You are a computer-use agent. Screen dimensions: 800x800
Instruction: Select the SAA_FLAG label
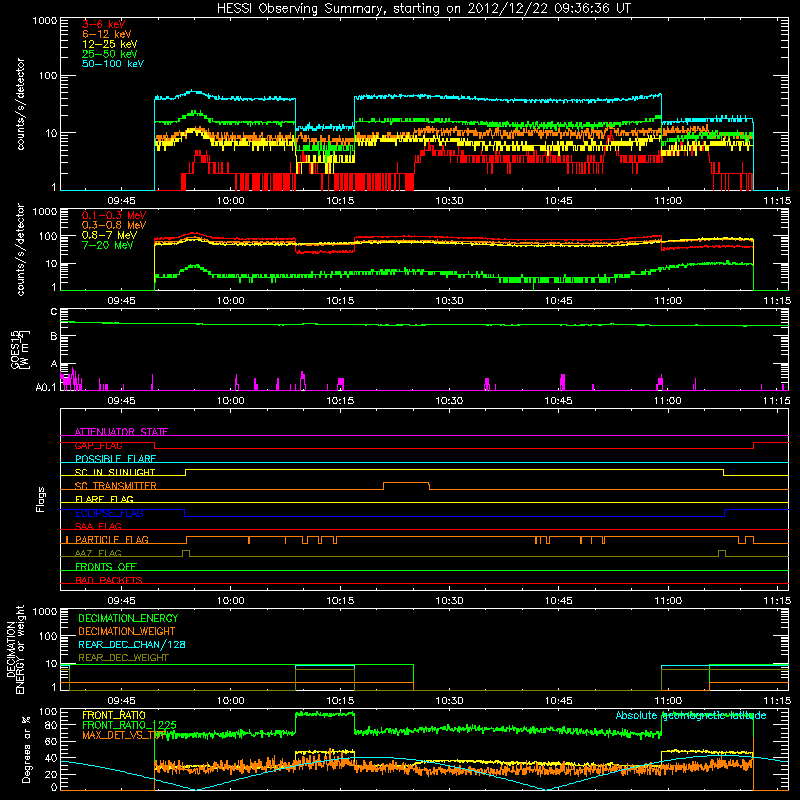pyautogui.click(x=98, y=527)
